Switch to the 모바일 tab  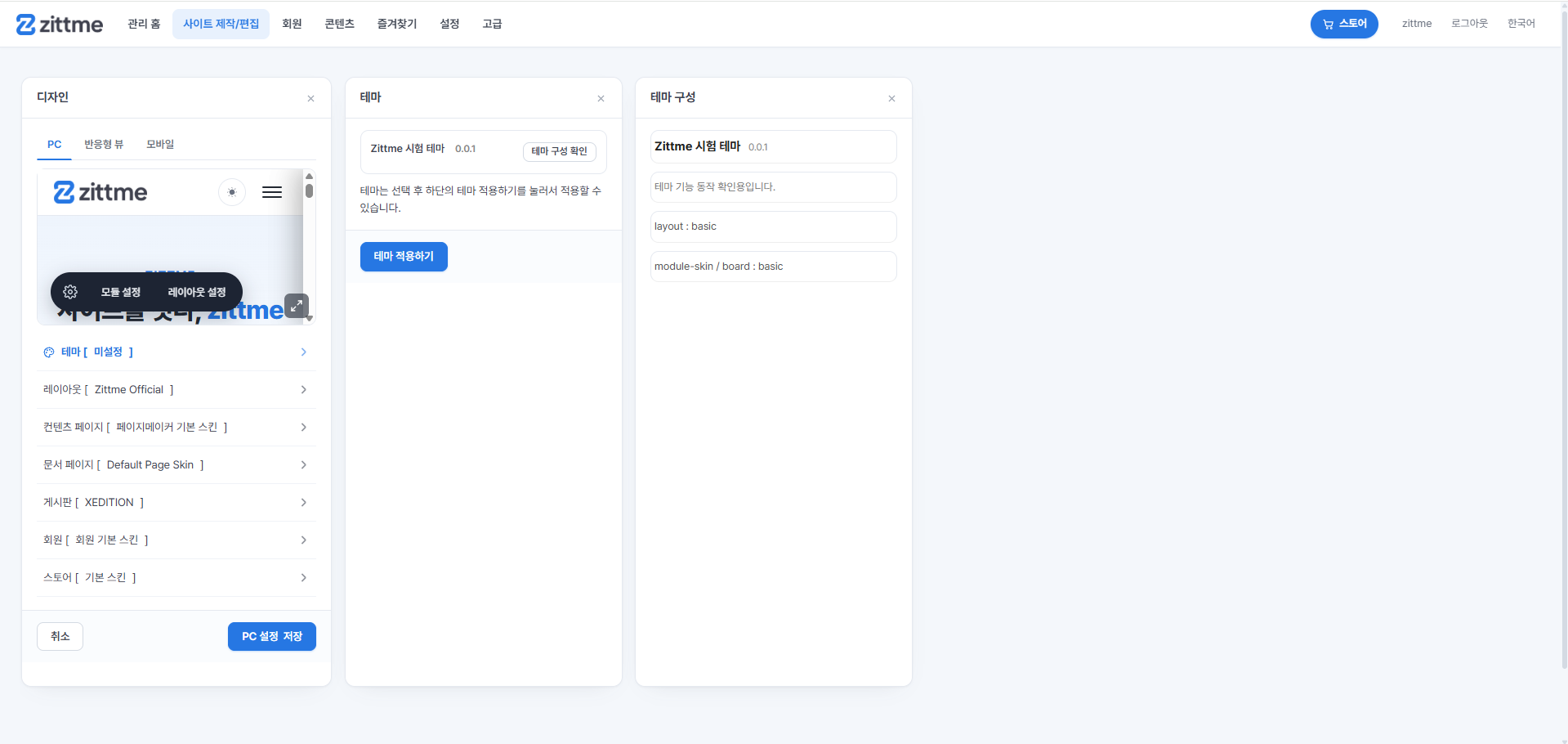(160, 145)
